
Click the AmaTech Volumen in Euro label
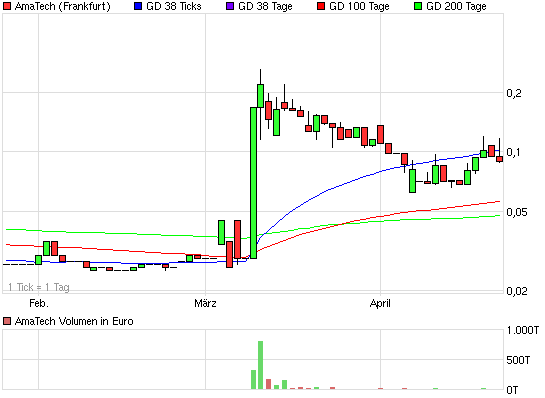[74, 321]
